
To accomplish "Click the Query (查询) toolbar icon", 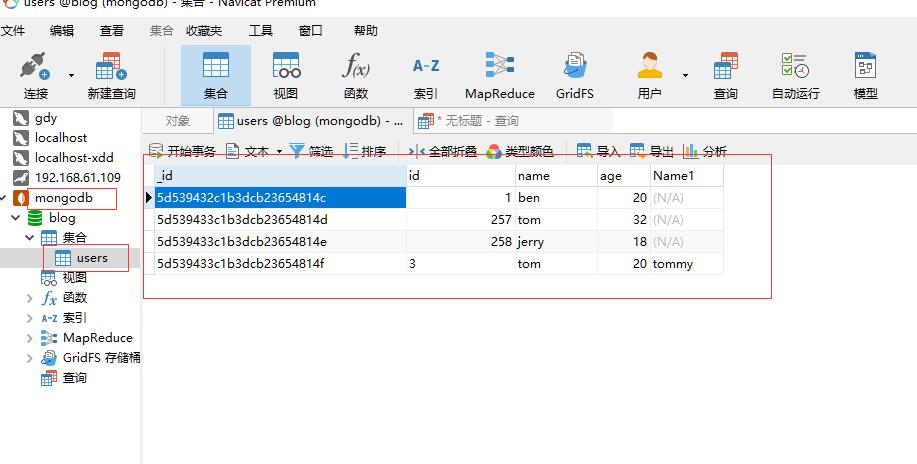I will pyautogui.click(x=725, y=65).
